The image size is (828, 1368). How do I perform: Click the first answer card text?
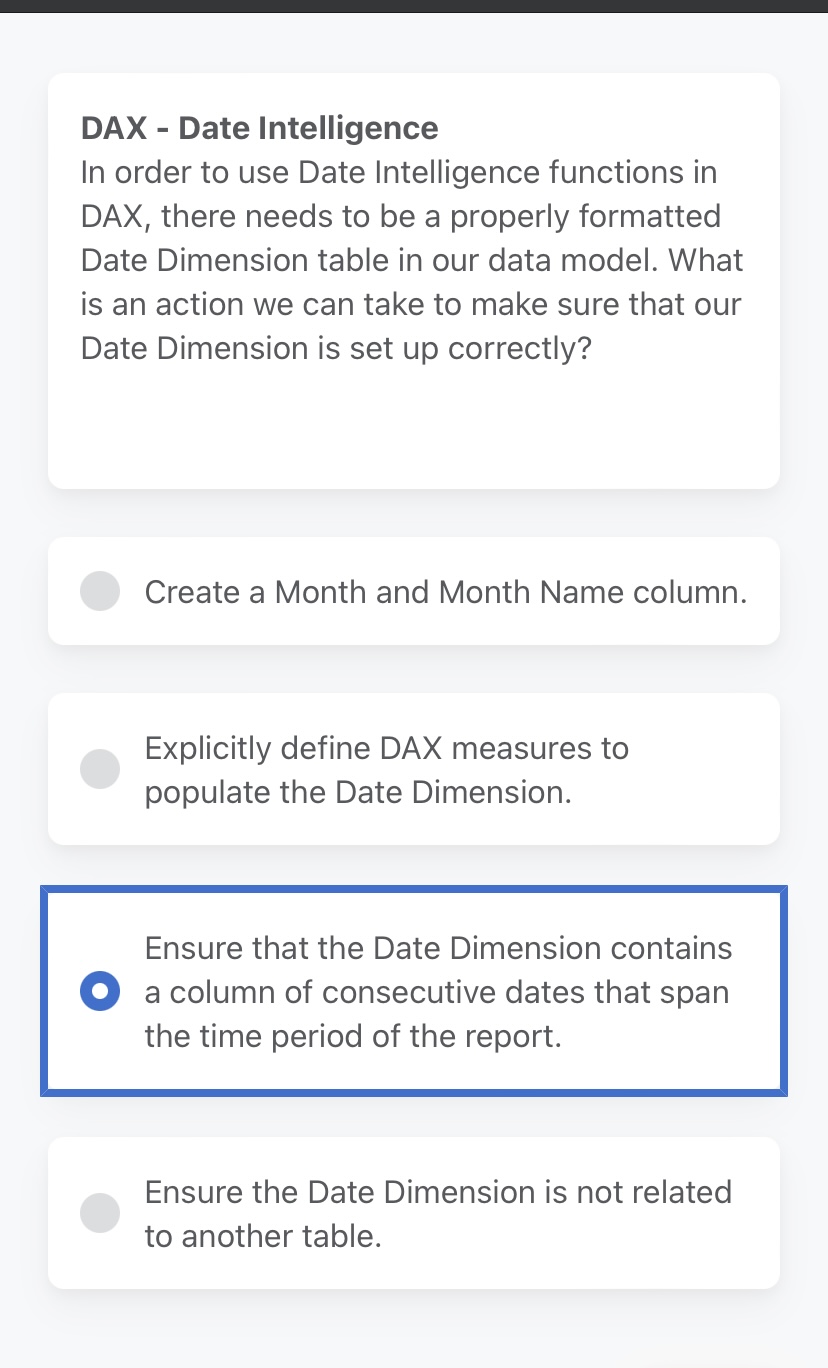pyautogui.click(x=445, y=592)
